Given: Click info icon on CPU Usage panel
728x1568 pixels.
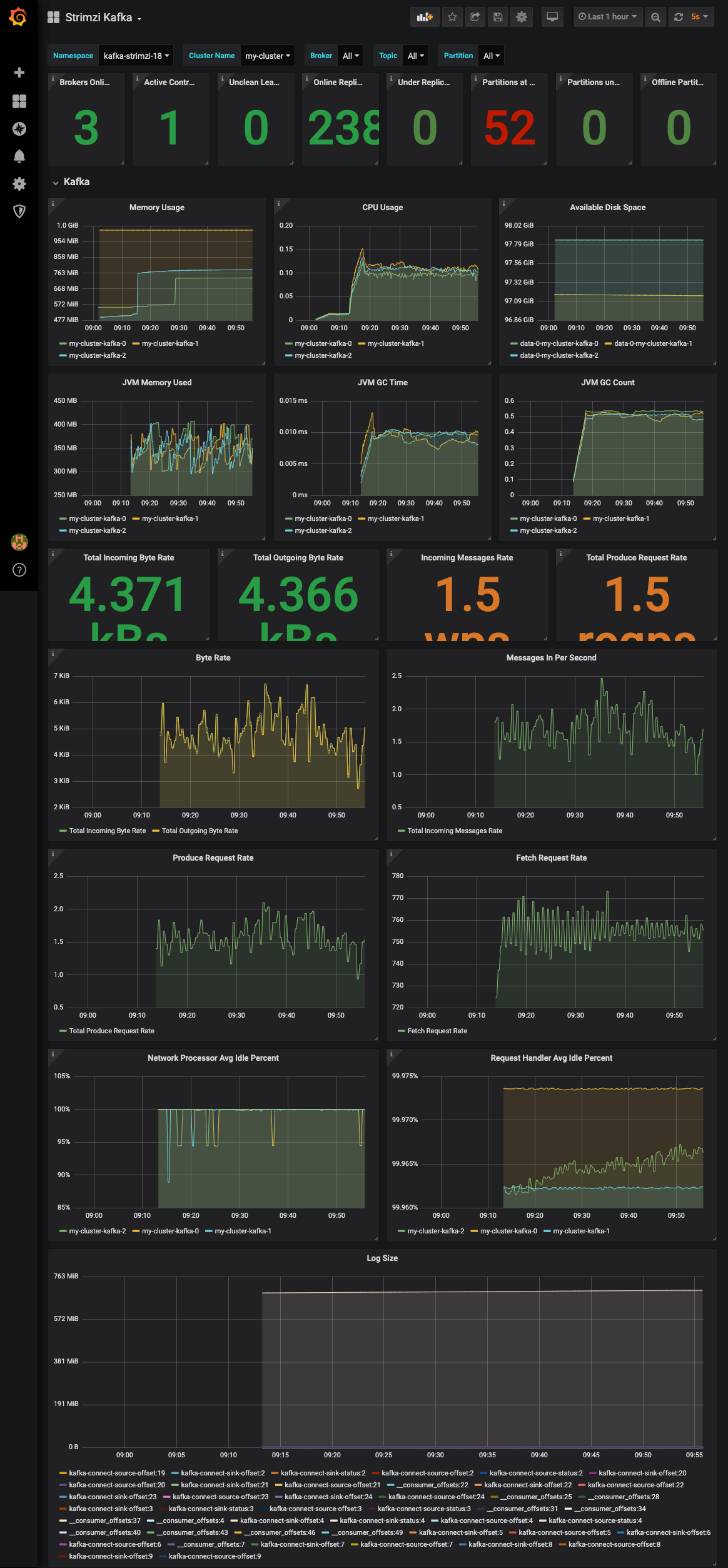Looking at the screenshot, I should [x=279, y=203].
